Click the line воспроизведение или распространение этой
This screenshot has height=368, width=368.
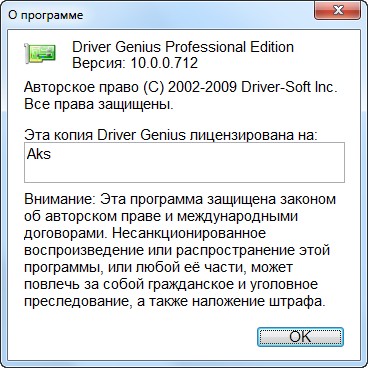tap(177, 250)
